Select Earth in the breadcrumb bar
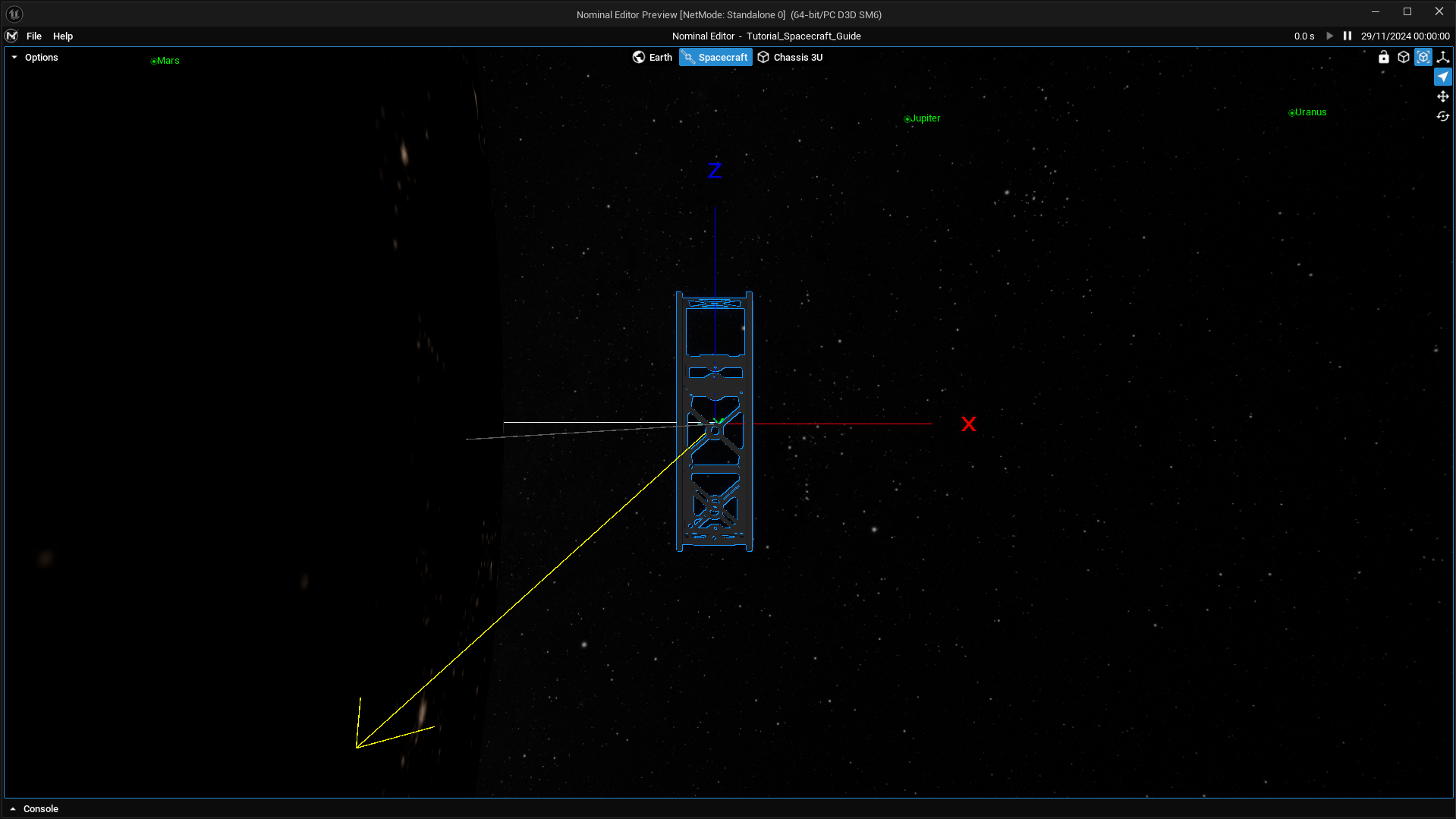 (x=653, y=57)
